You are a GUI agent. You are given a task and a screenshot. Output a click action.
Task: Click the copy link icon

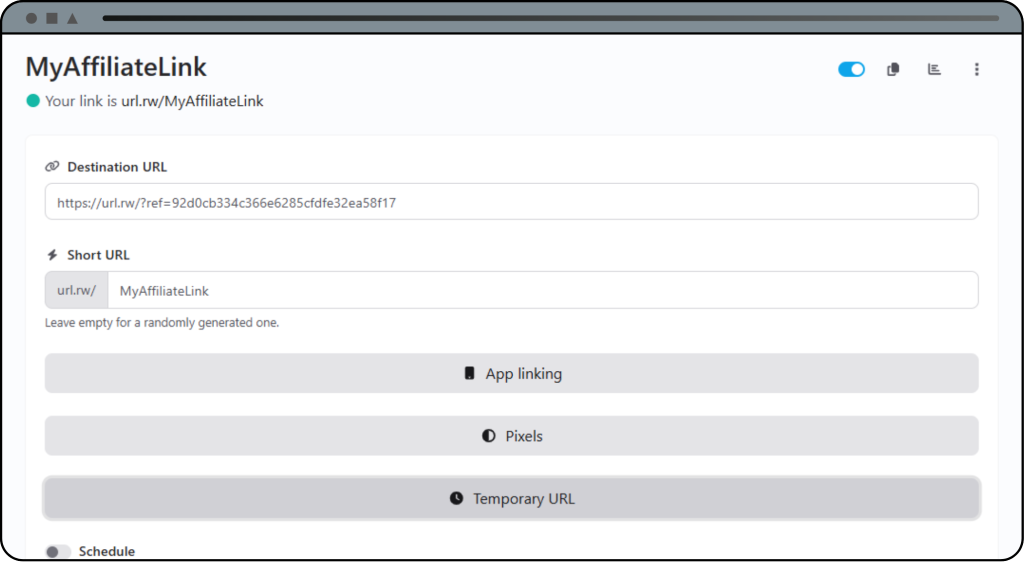(x=893, y=69)
